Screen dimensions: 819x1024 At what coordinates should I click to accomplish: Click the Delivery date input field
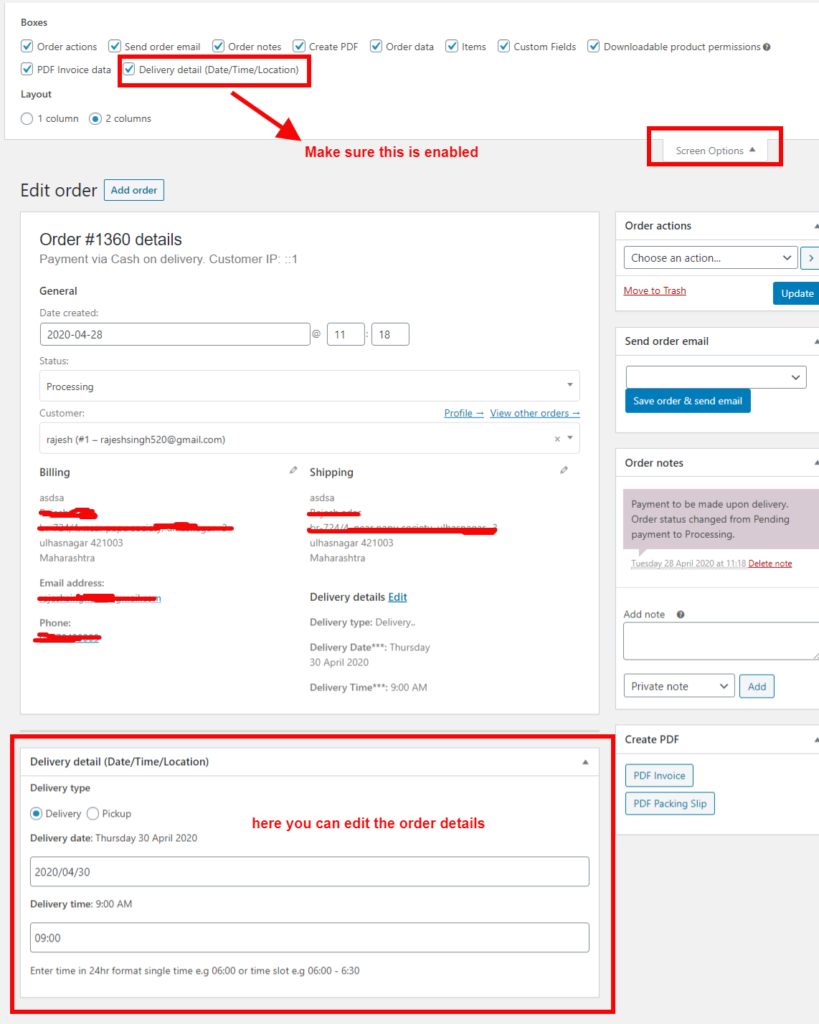(309, 872)
